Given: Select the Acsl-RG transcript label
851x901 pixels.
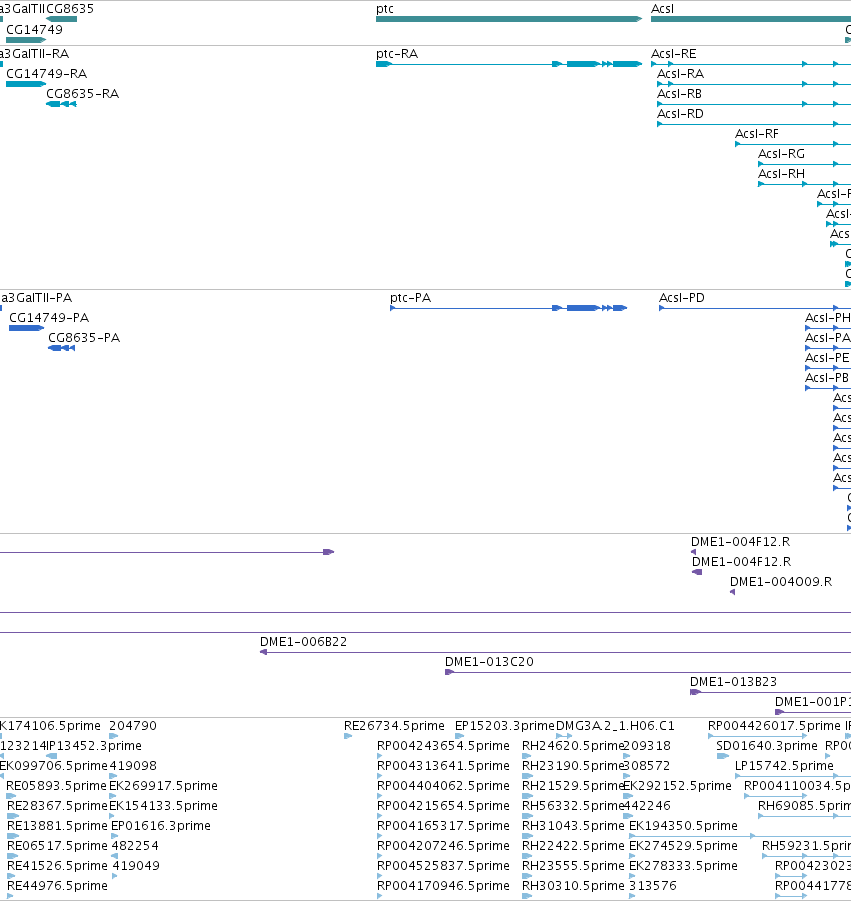Looking at the screenshot, I should pos(781,155).
